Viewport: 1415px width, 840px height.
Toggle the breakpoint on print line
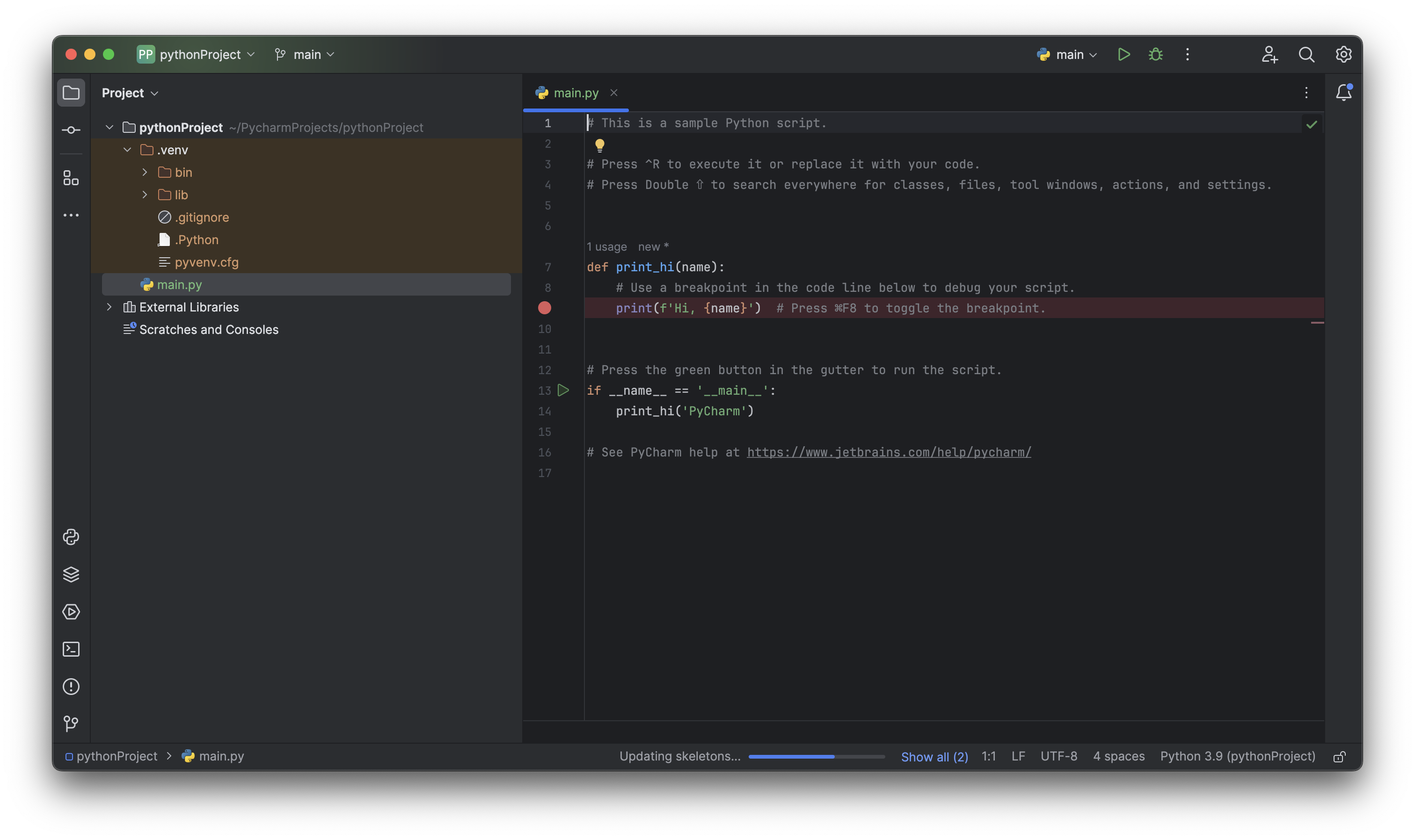(x=544, y=308)
